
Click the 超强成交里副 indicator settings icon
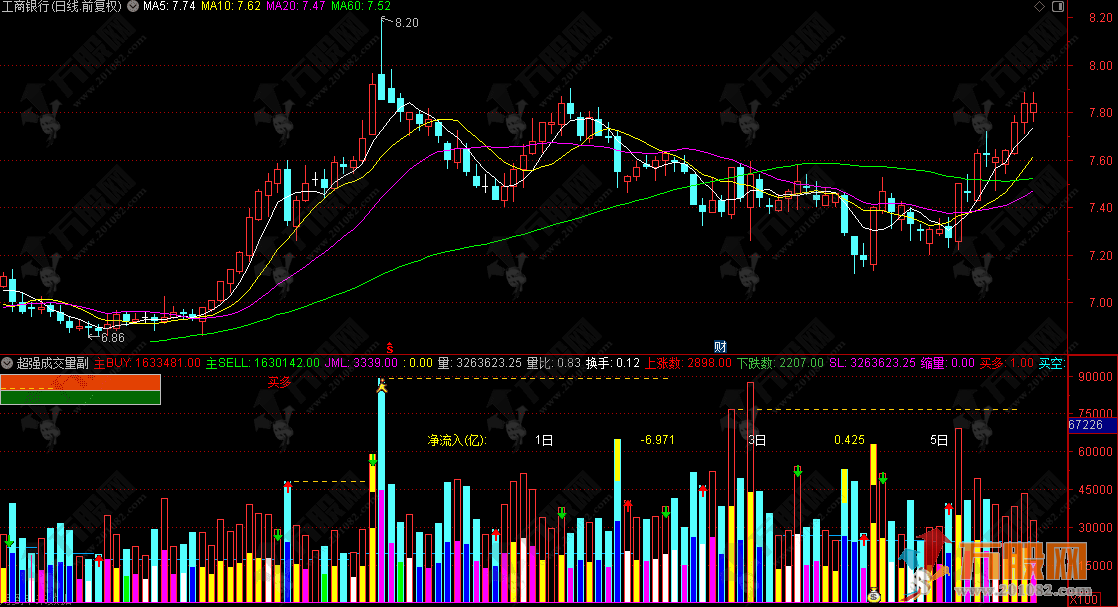point(7,363)
